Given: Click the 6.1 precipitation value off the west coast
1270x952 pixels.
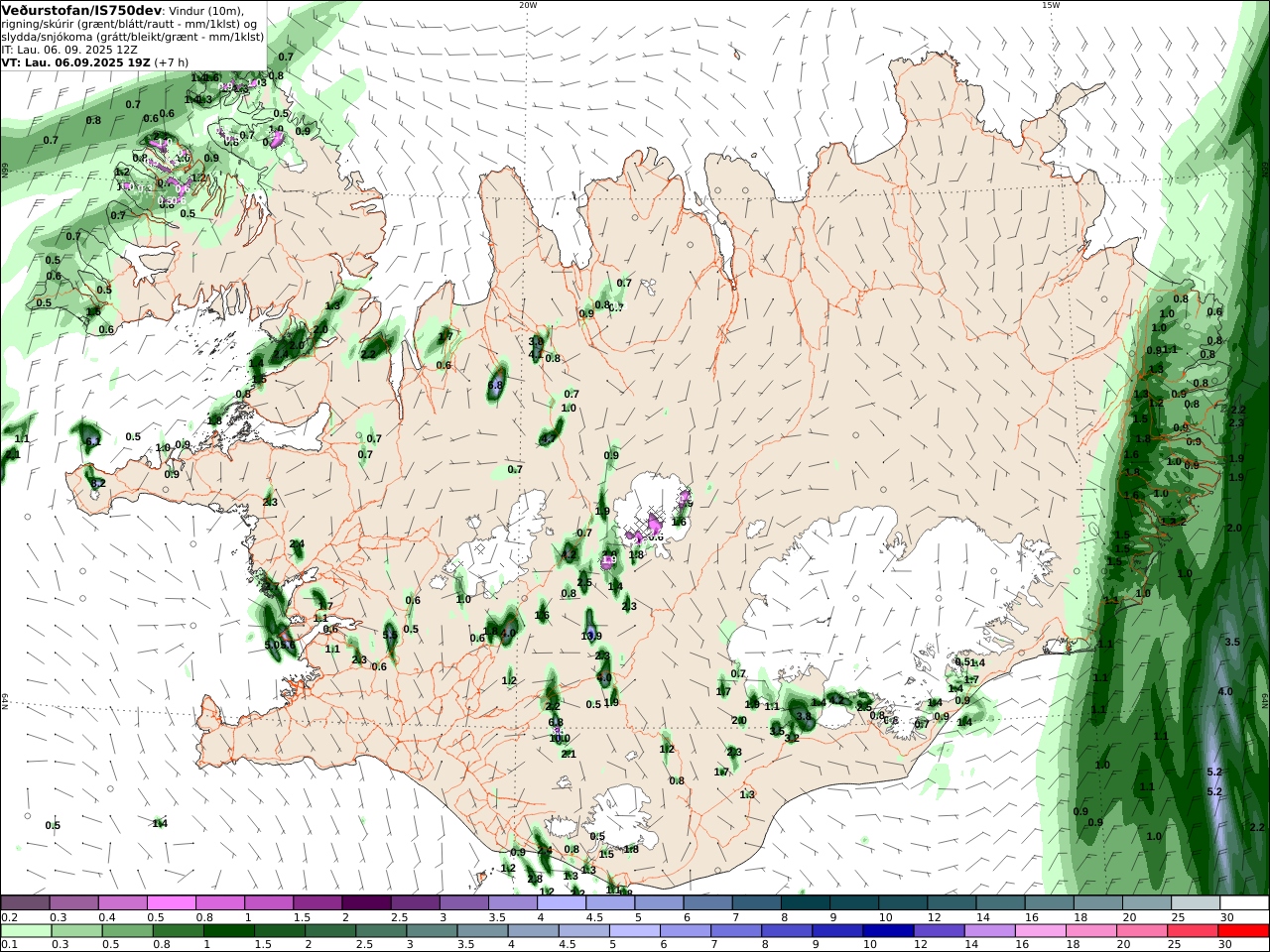Looking at the screenshot, I should tap(94, 441).
